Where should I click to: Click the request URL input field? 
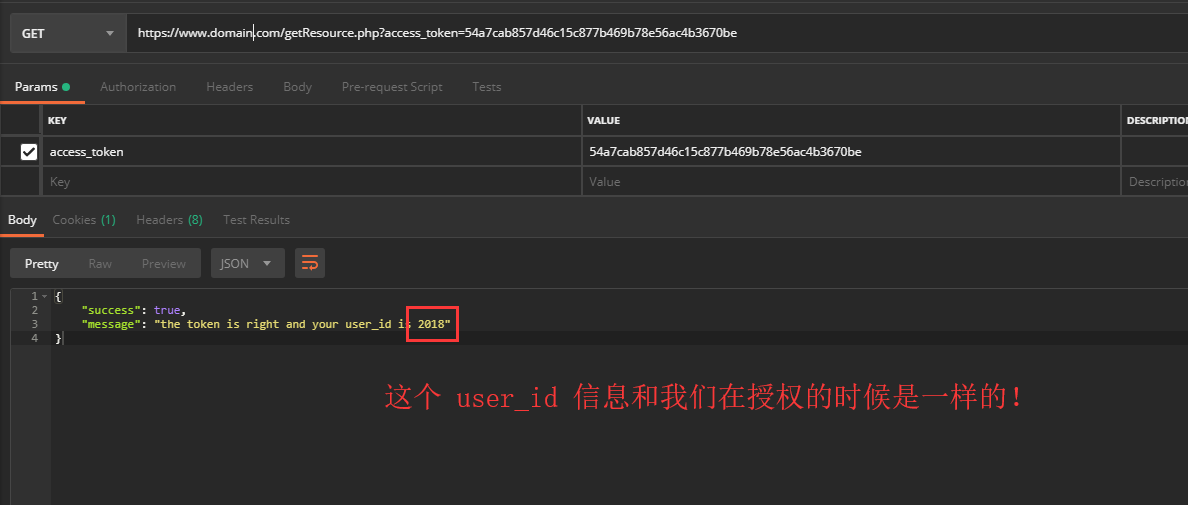click(657, 33)
